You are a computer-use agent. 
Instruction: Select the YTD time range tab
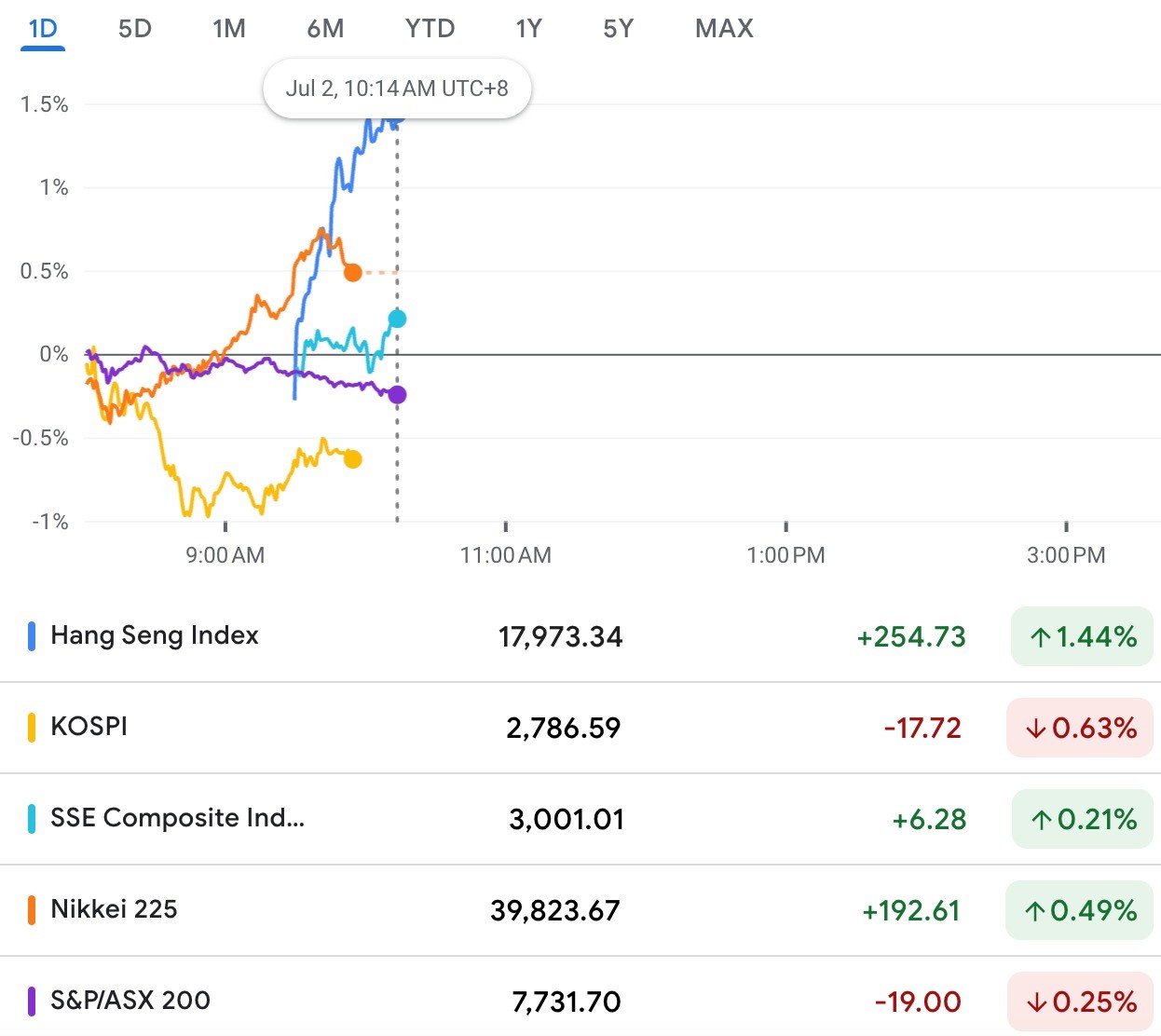pos(430,29)
